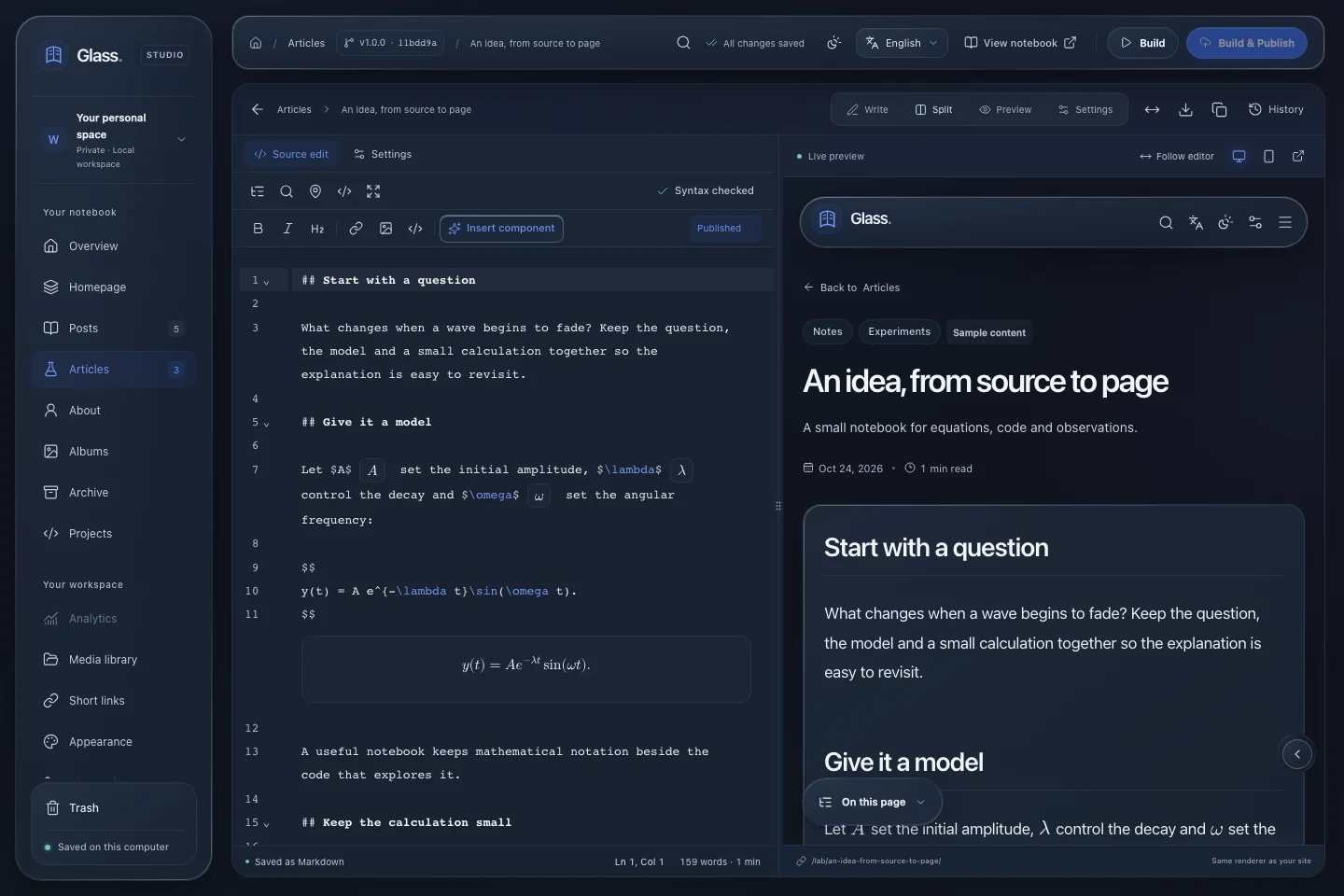1344x896 pixels.
Task: Click the location pin icon in editor toolbar
Action: (315, 191)
